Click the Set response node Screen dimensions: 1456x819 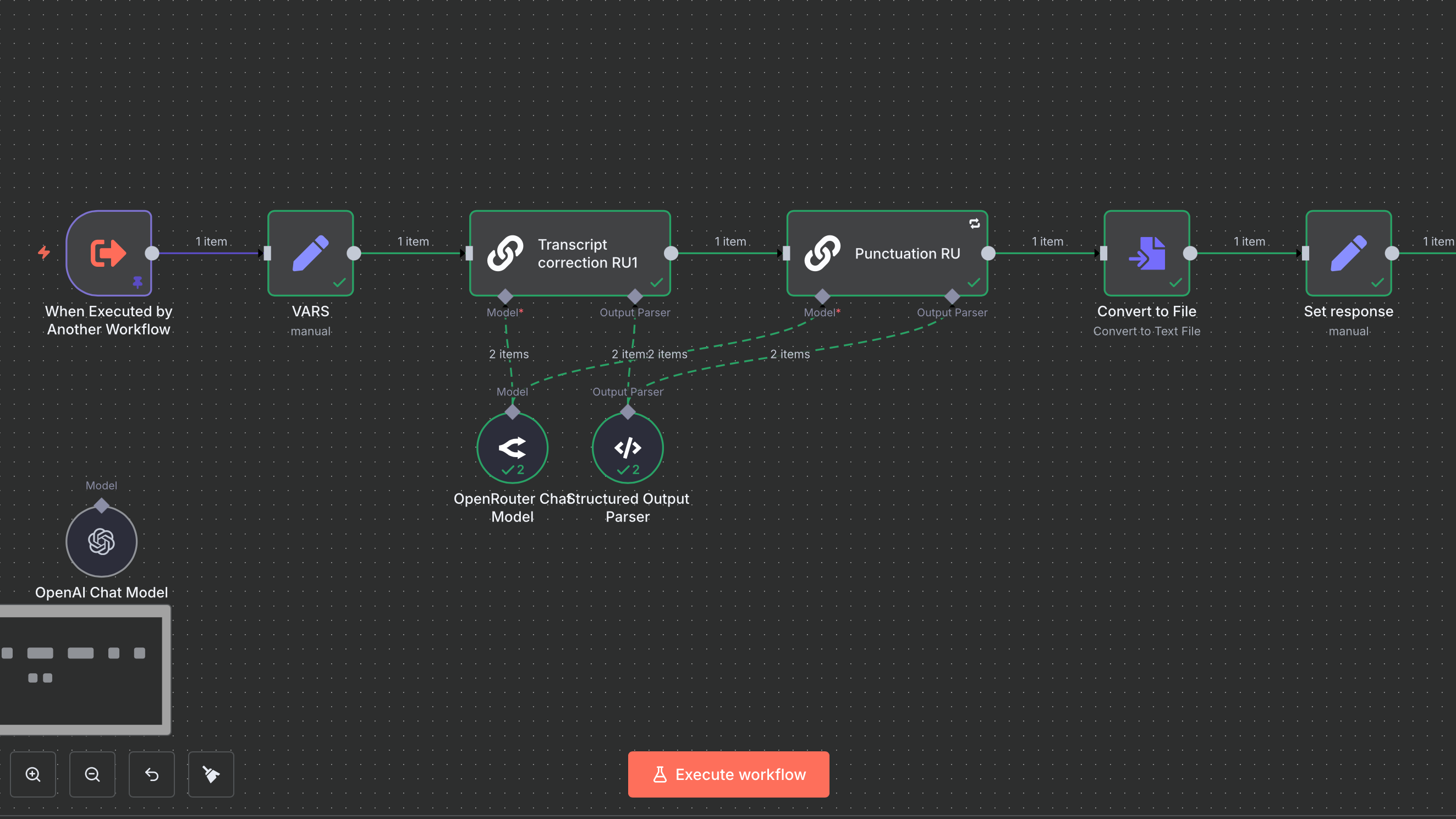tap(1348, 252)
